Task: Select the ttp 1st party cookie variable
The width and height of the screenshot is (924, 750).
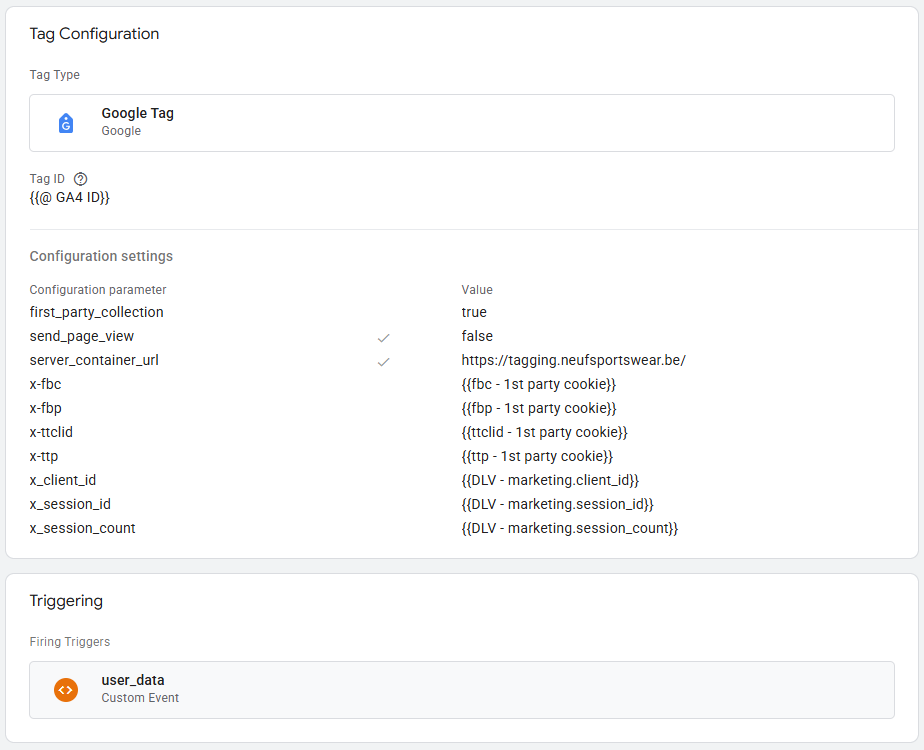Action: 537,456
